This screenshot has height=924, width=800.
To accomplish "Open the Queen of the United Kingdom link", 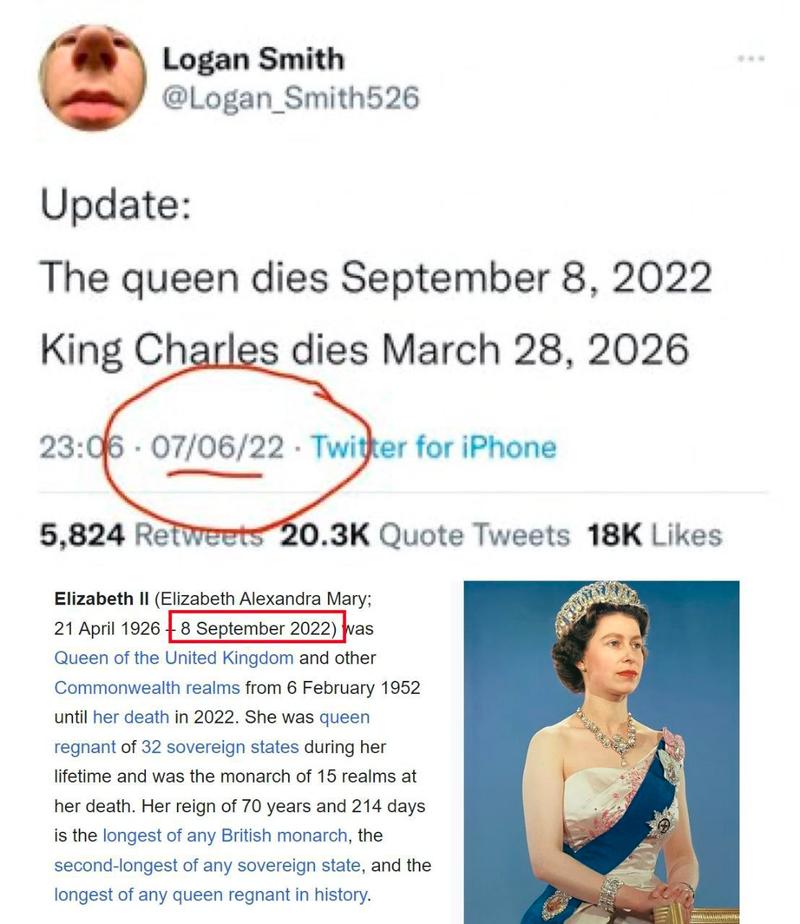I will point(174,658).
